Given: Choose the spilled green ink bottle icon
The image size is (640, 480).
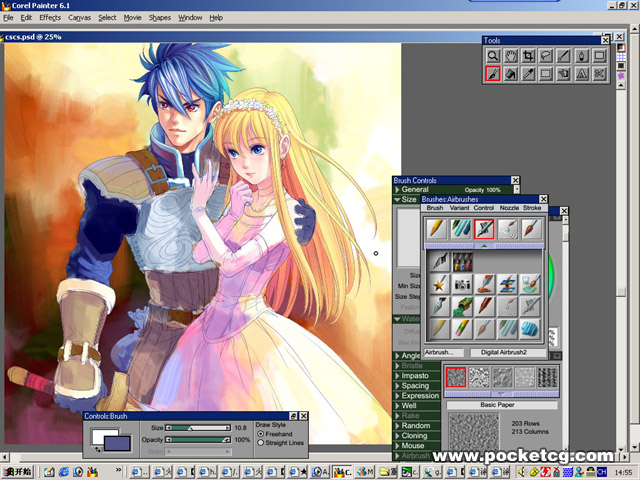Looking at the screenshot, I should coord(462,307).
